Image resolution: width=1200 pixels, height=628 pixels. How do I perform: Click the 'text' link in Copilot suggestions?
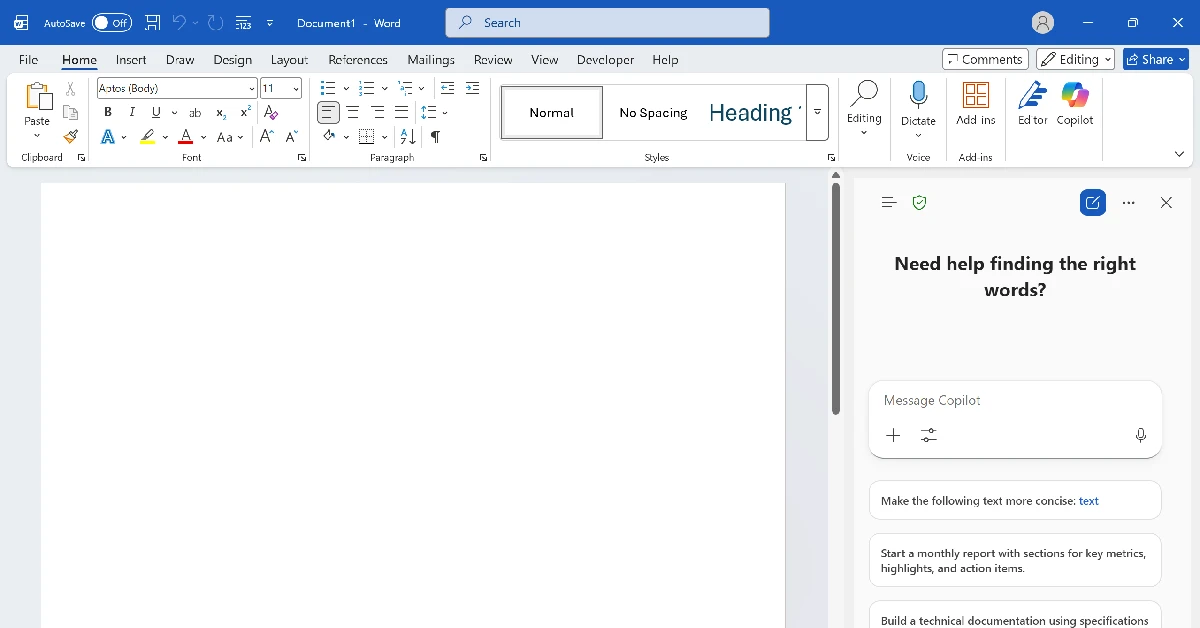click(1088, 500)
